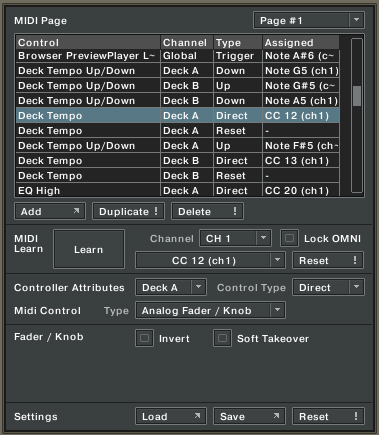Click the Add button
Viewport: 379px width, 435px height.
click(x=50, y=211)
